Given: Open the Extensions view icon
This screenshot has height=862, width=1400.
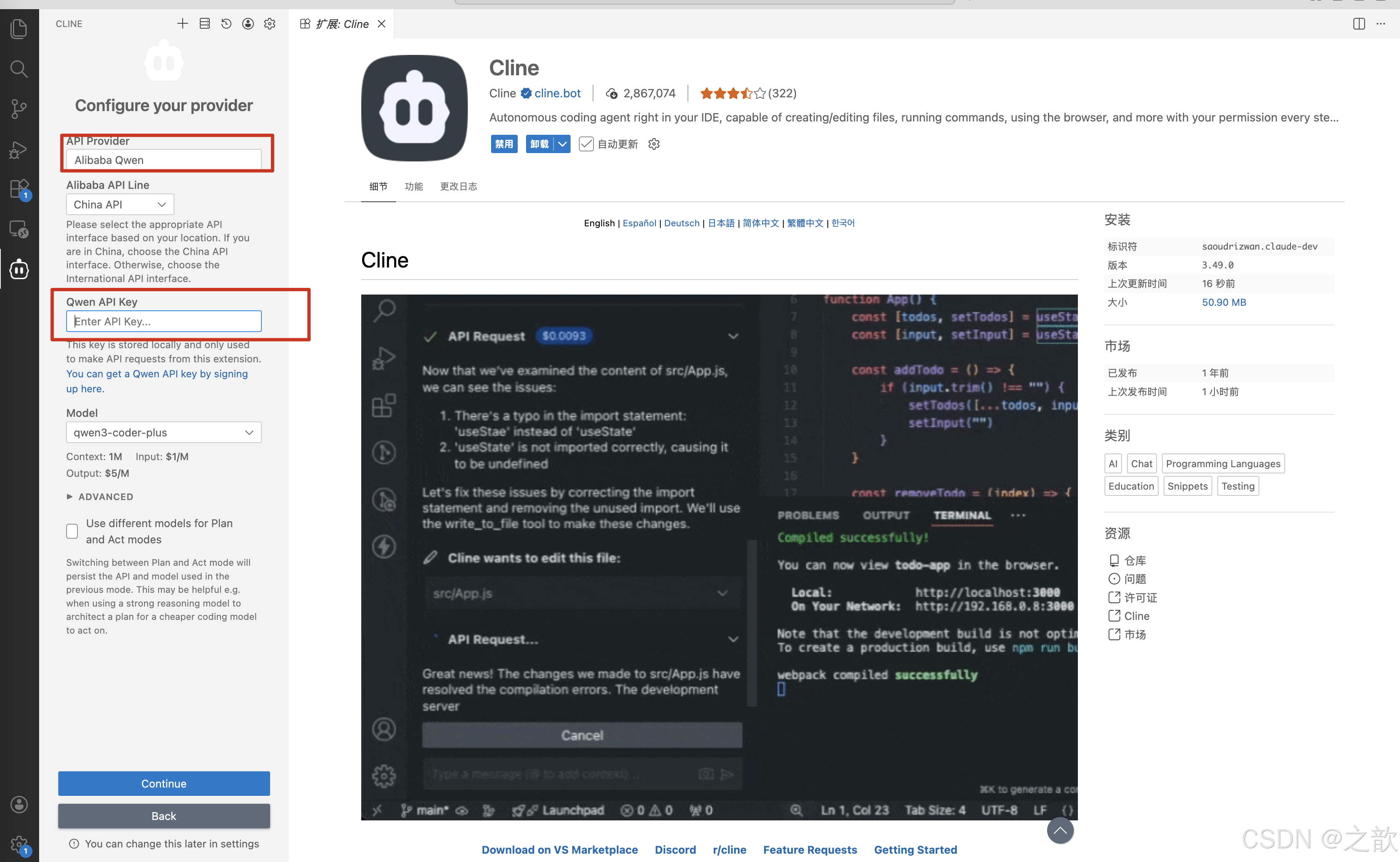Looking at the screenshot, I should 19,189.
